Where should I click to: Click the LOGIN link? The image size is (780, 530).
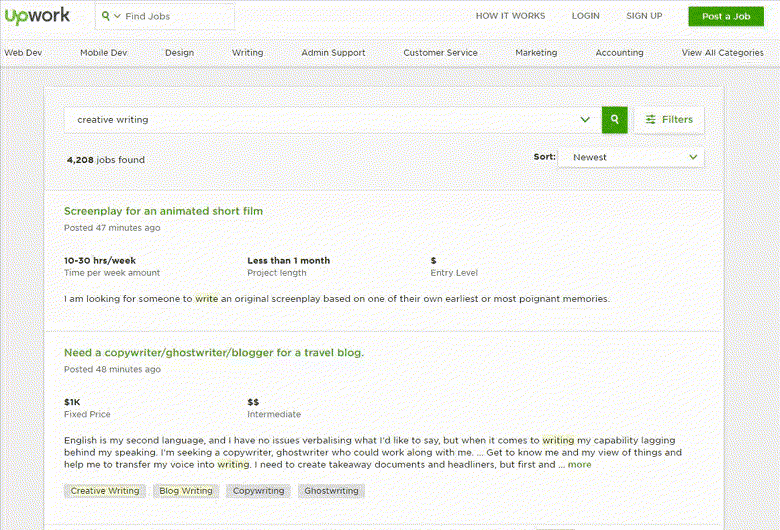[585, 16]
